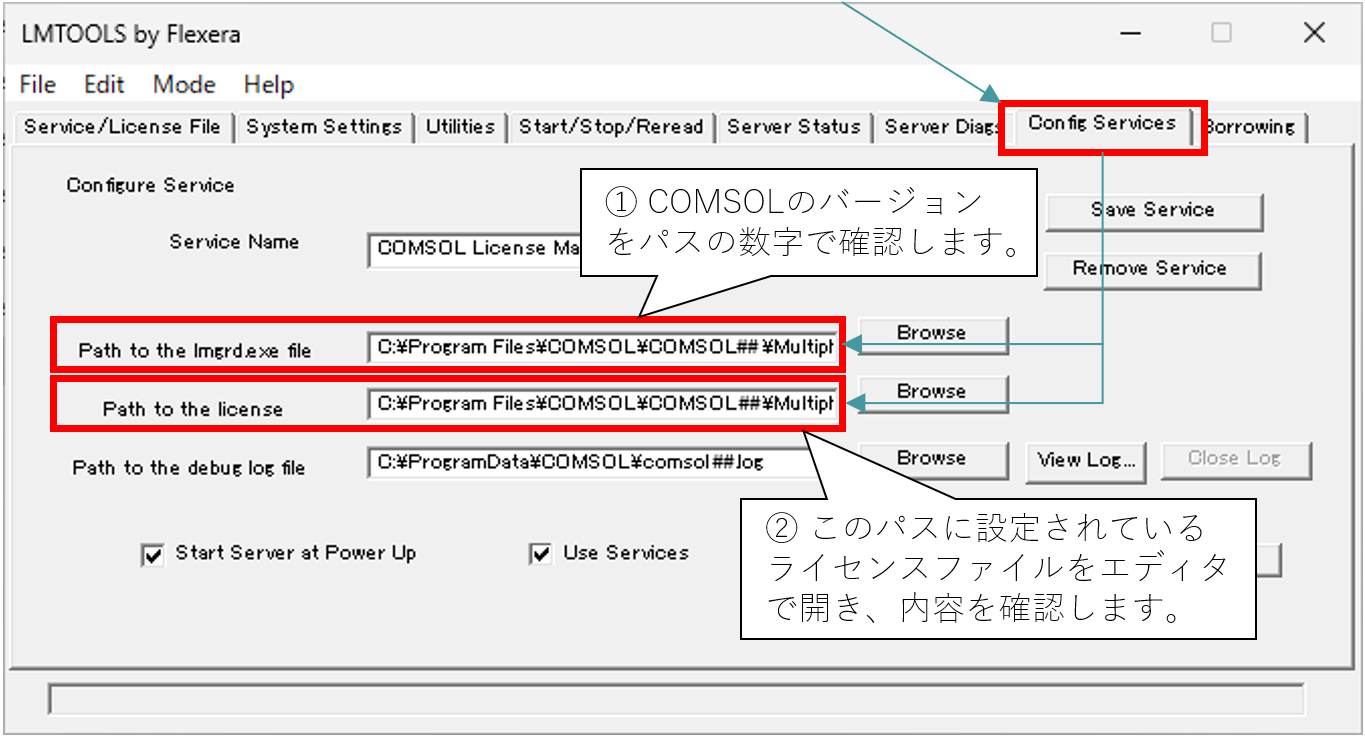Open the Utilities tab
1365x737 pixels.
tap(460, 127)
